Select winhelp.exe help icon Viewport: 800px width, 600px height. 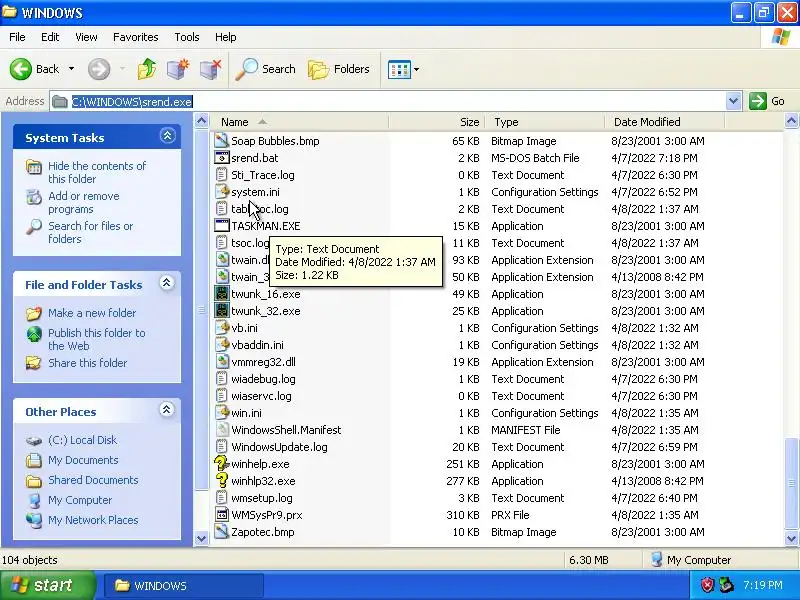(221, 464)
